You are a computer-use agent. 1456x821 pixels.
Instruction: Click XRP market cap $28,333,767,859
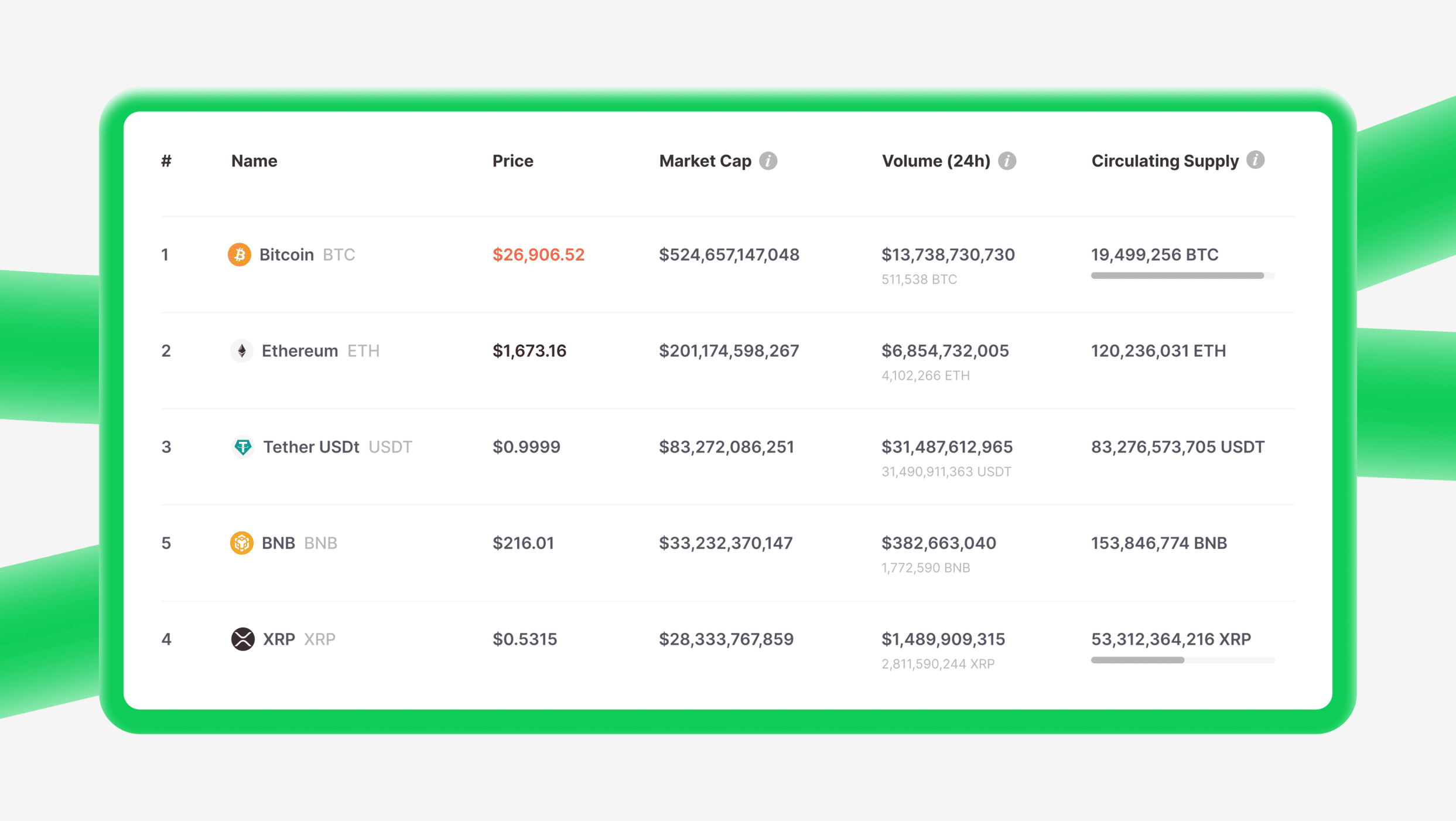coord(726,639)
